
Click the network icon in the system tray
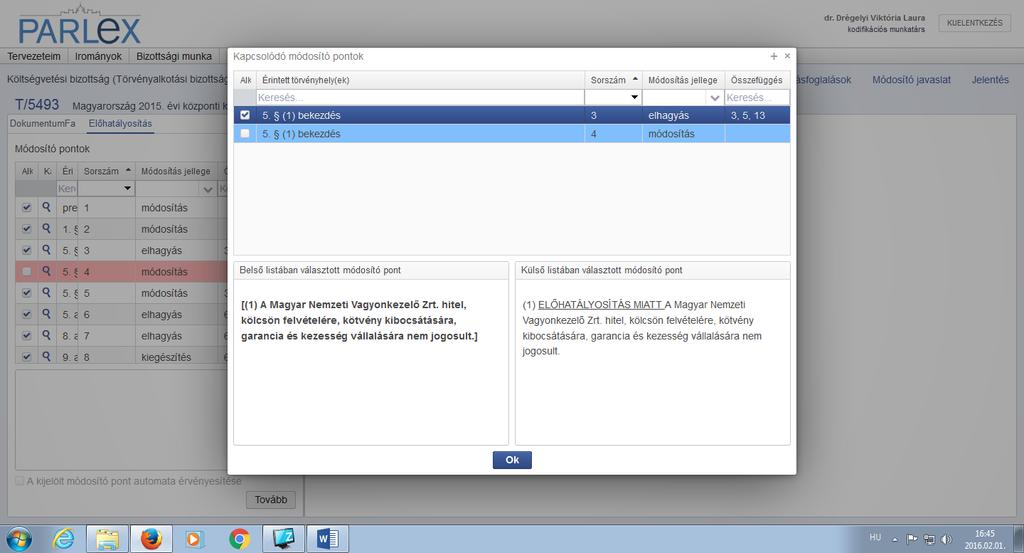929,539
